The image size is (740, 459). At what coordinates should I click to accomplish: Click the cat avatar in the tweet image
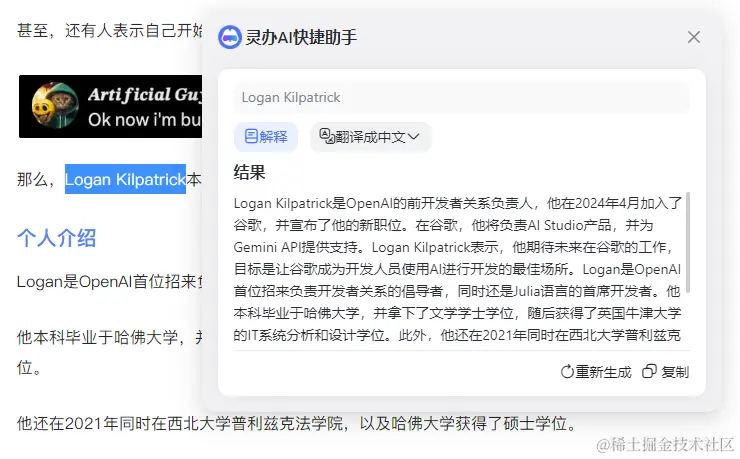[x=55, y=105]
